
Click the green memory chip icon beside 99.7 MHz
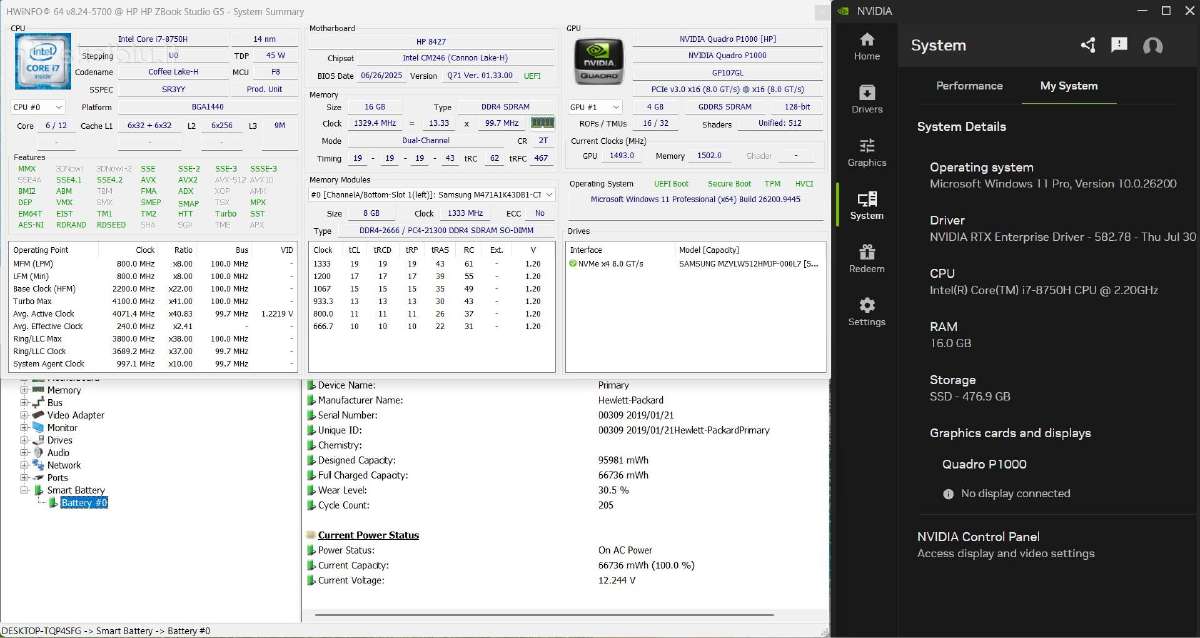(x=542, y=122)
